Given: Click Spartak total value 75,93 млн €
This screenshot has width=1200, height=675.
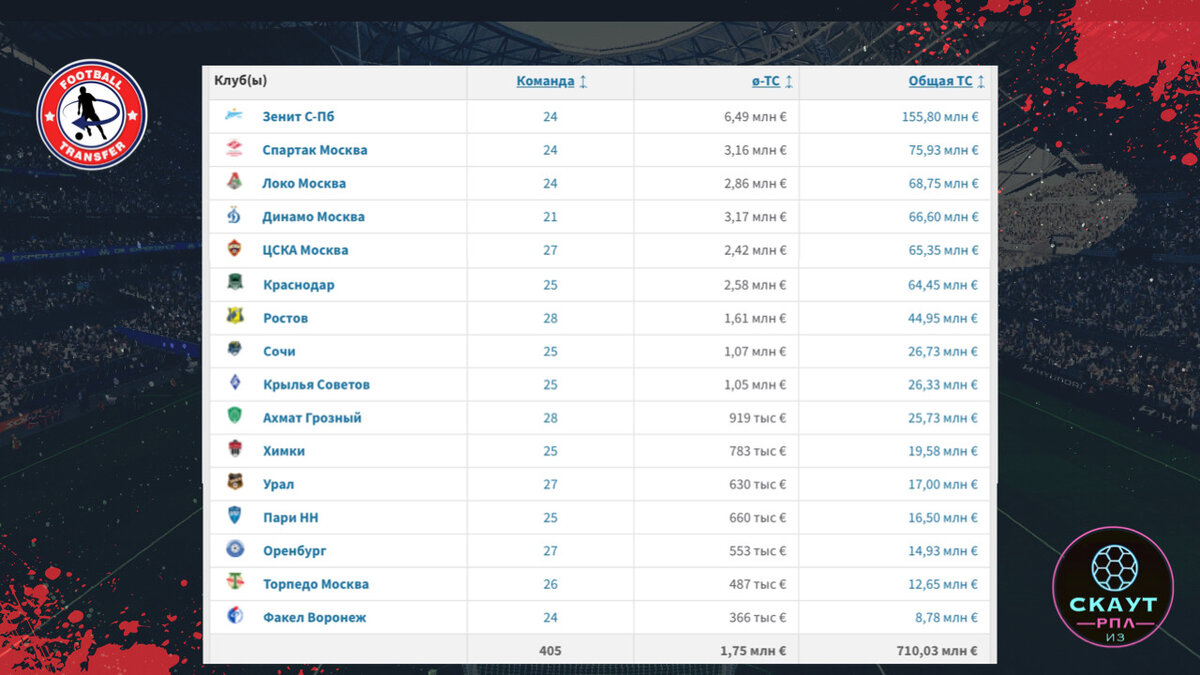Looking at the screenshot, I should (x=944, y=150).
